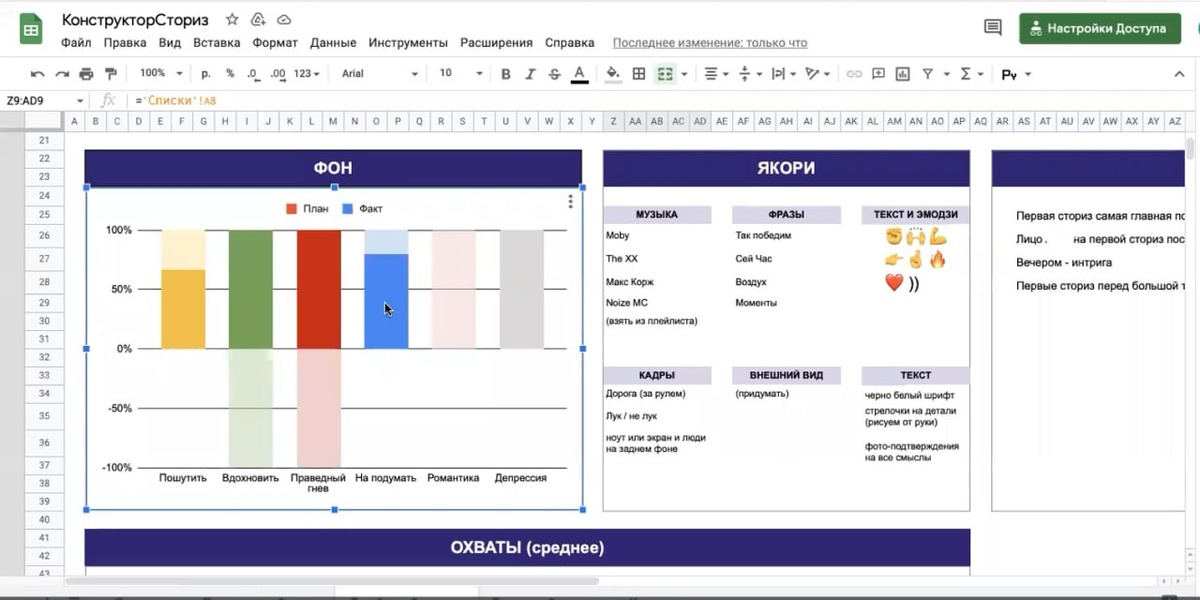Increase decimal places
1200x600 pixels.
tap(278, 74)
